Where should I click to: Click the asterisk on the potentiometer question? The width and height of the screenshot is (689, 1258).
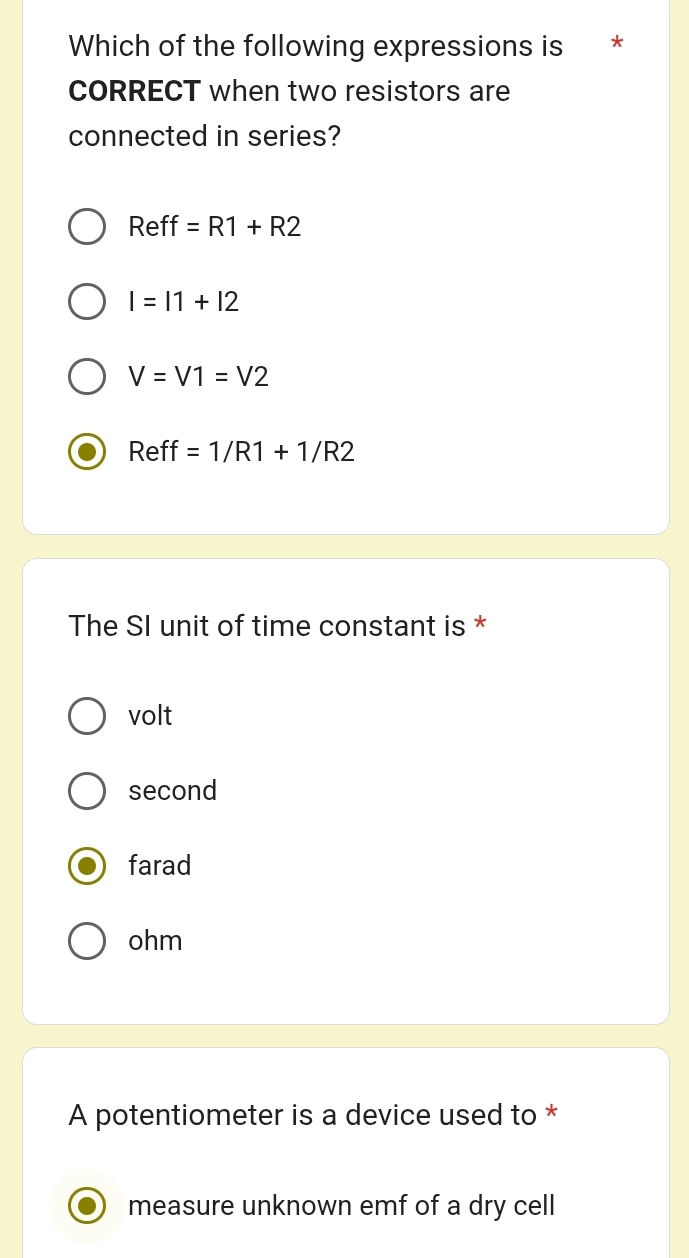point(551,1113)
